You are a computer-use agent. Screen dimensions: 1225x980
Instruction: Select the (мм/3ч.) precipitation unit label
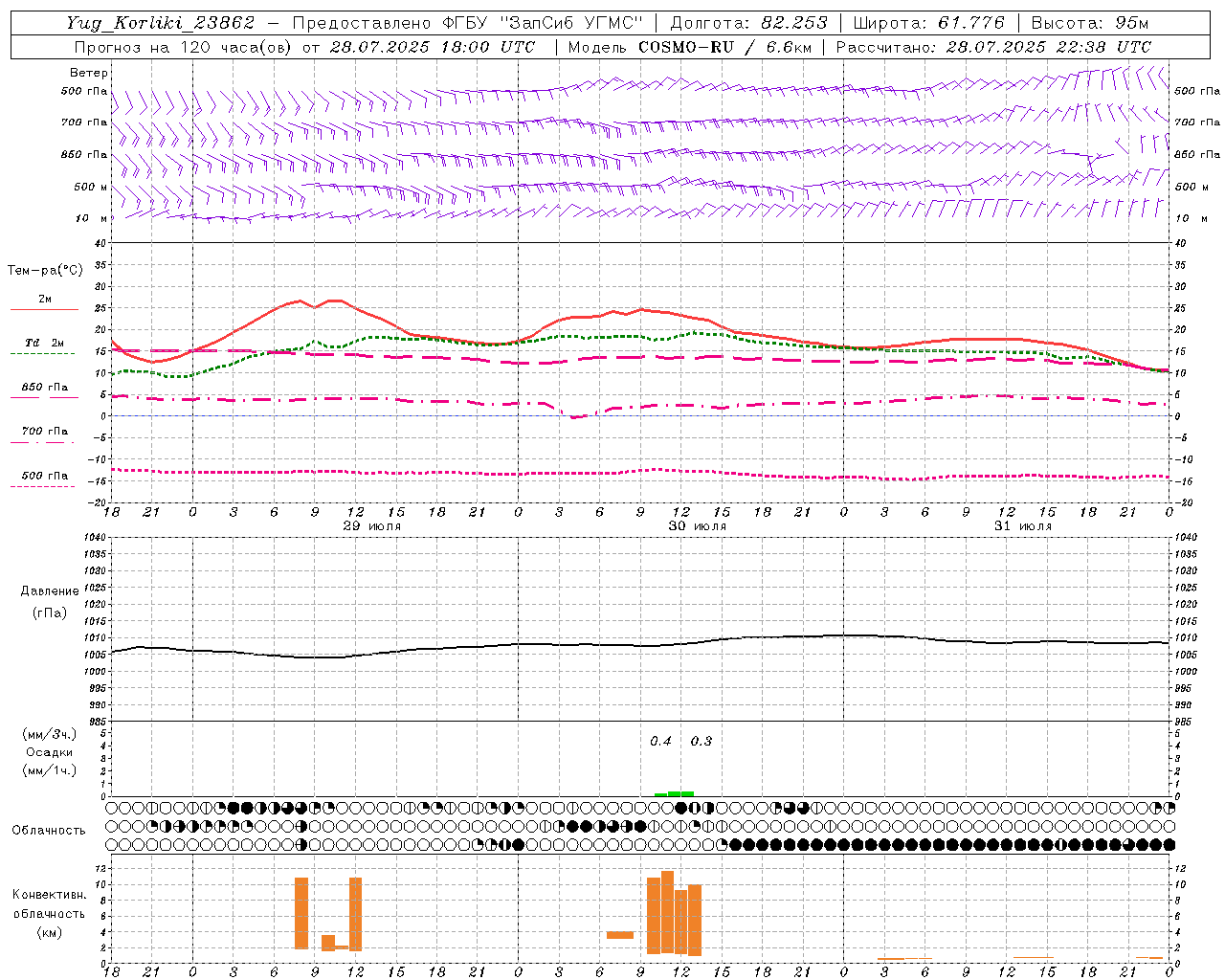tap(49, 734)
